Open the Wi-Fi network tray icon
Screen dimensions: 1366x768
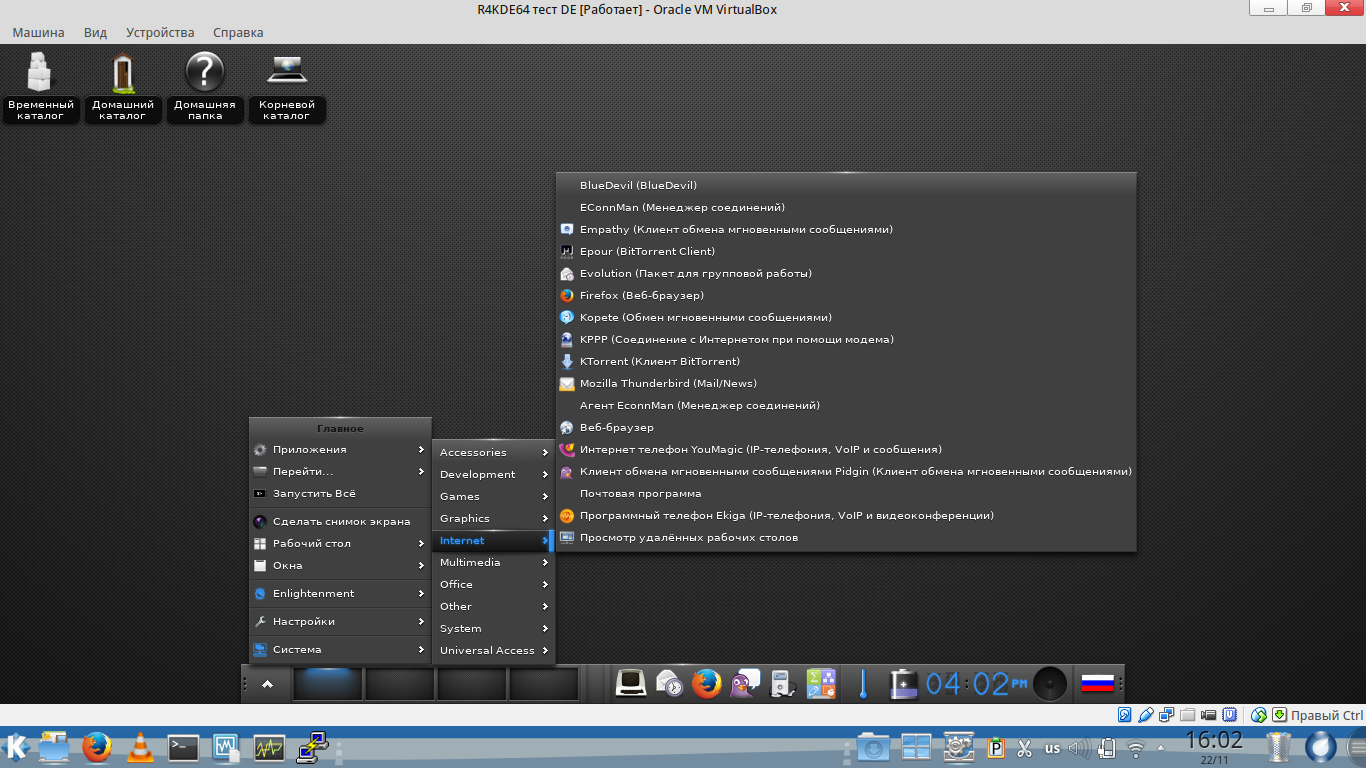pyautogui.click(x=1135, y=748)
